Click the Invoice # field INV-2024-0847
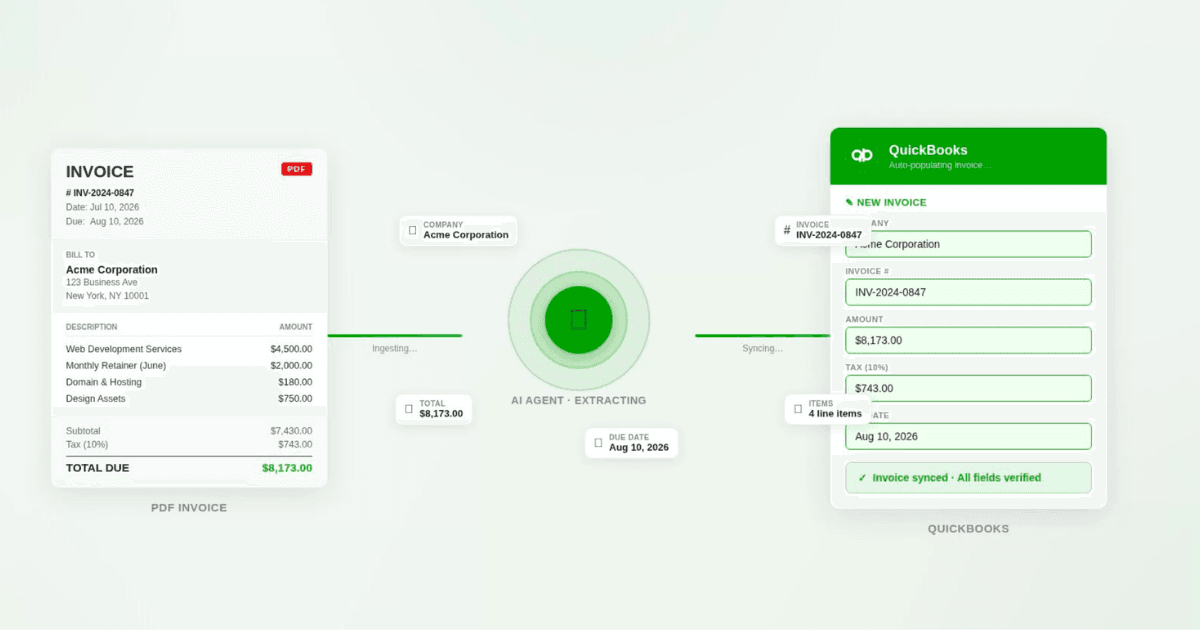 968,292
